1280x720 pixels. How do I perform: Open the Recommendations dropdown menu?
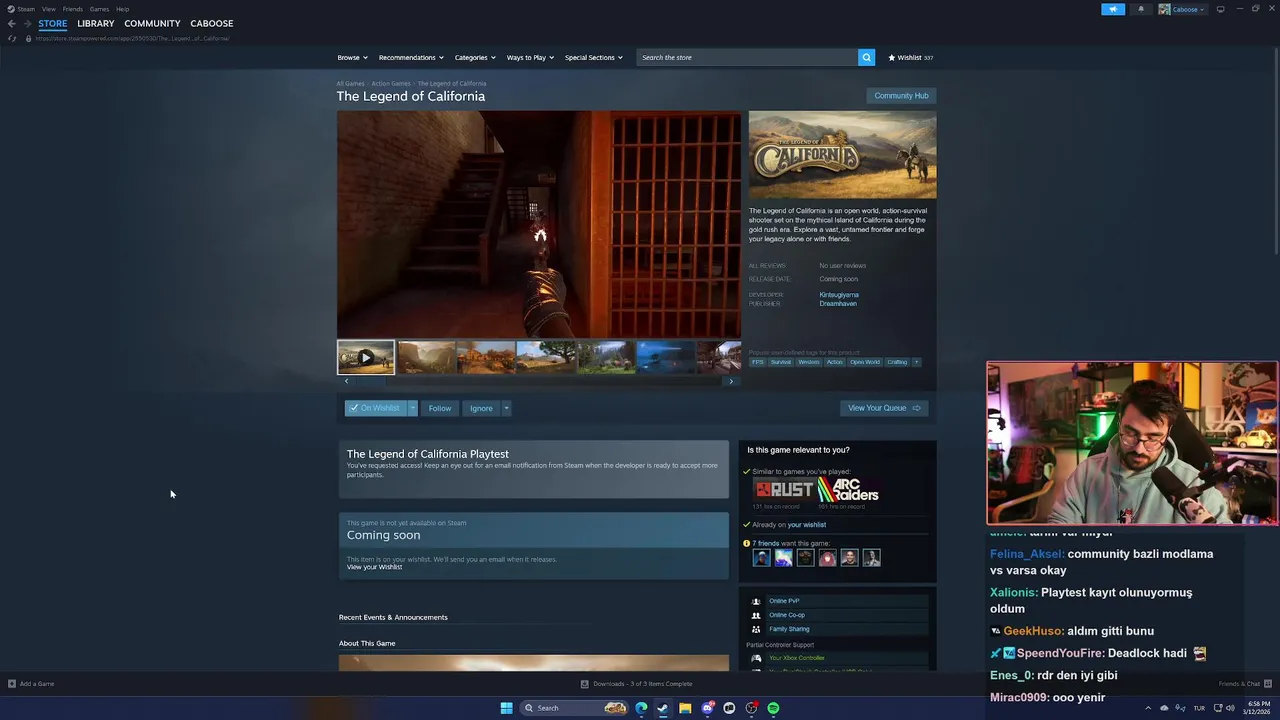(x=411, y=57)
